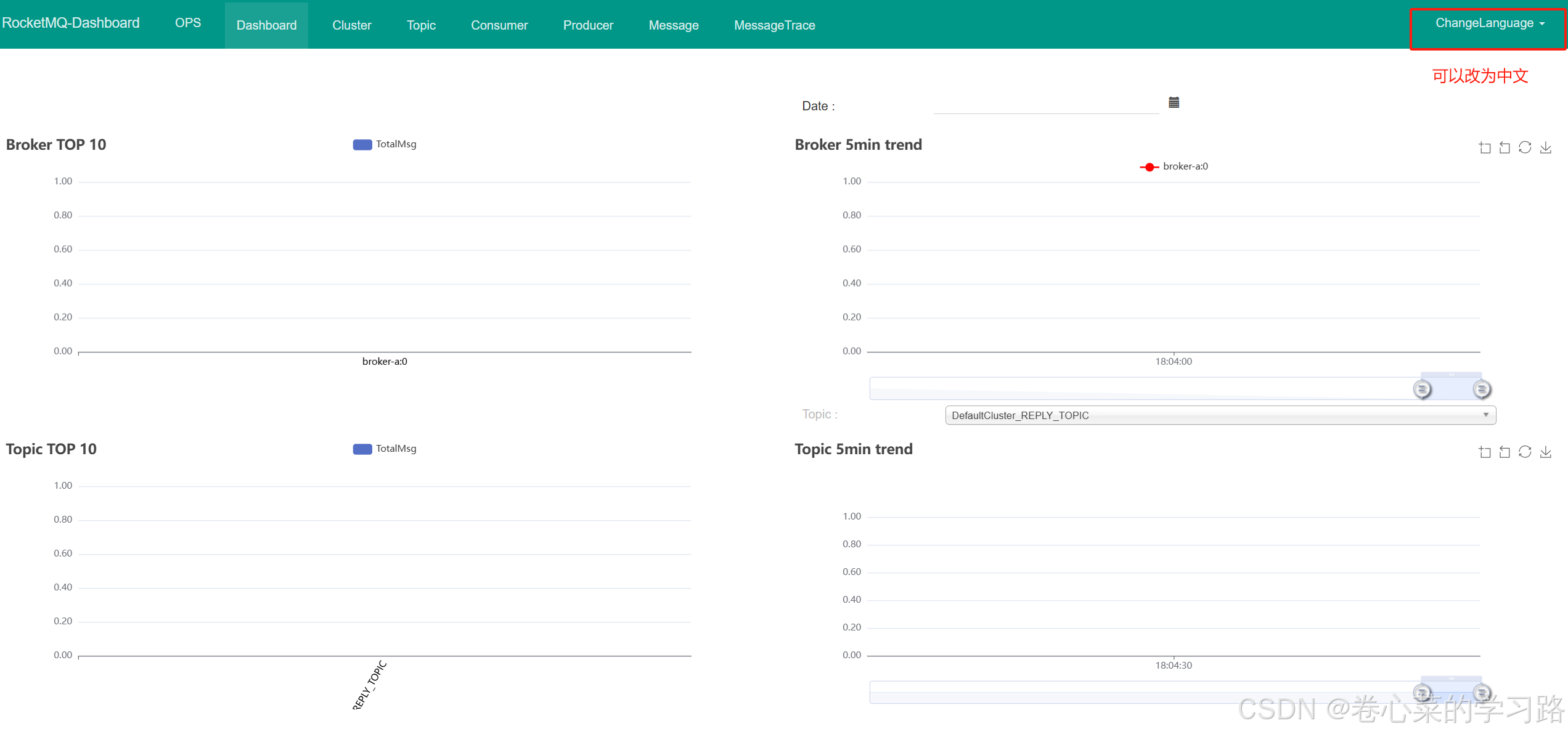The height and width of the screenshot is (734, 1568).
Task: Click left handle of Broker trend zoom slider
Action: (x=1422, y=389)
